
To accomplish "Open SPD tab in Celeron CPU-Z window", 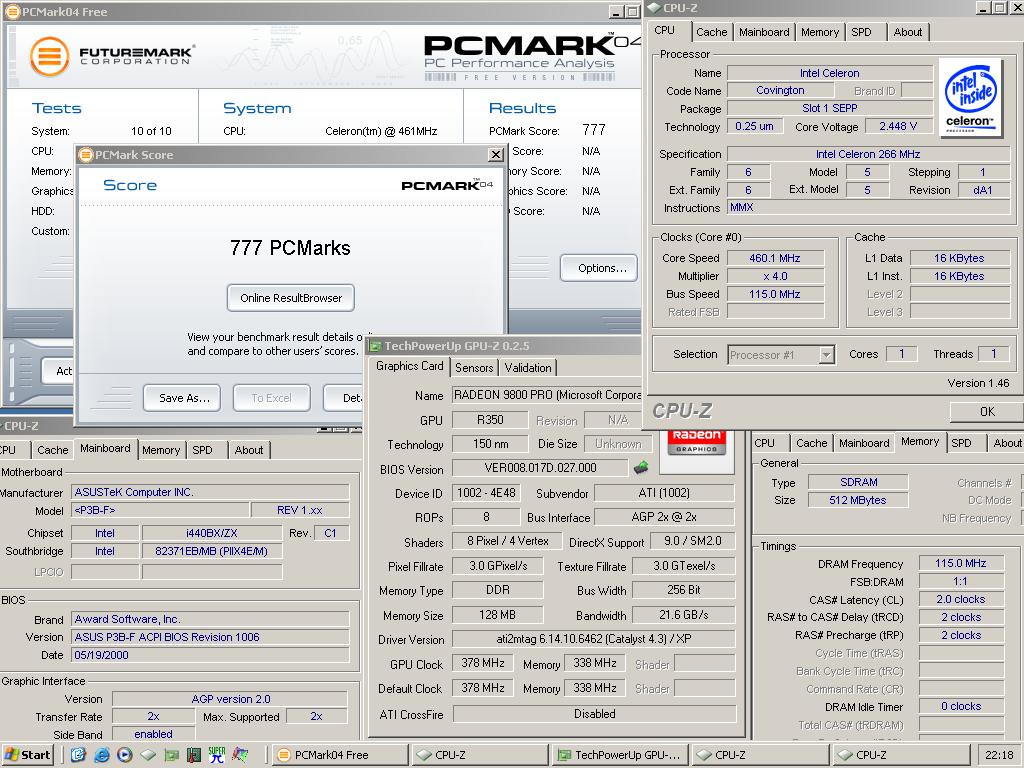I will click(x=861, y=32).
